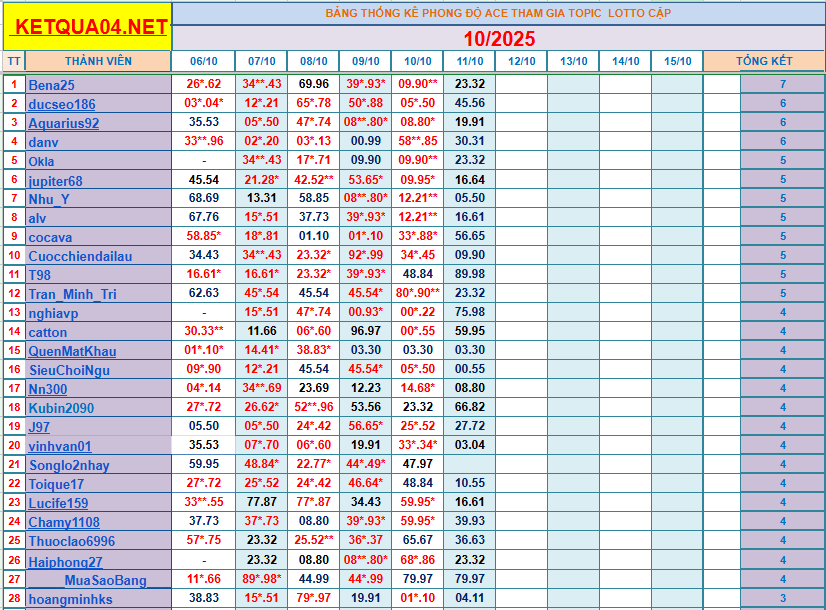
Task: Select hoangminhks in the last row
Action: pyautogui.click(x=70, y=599)
